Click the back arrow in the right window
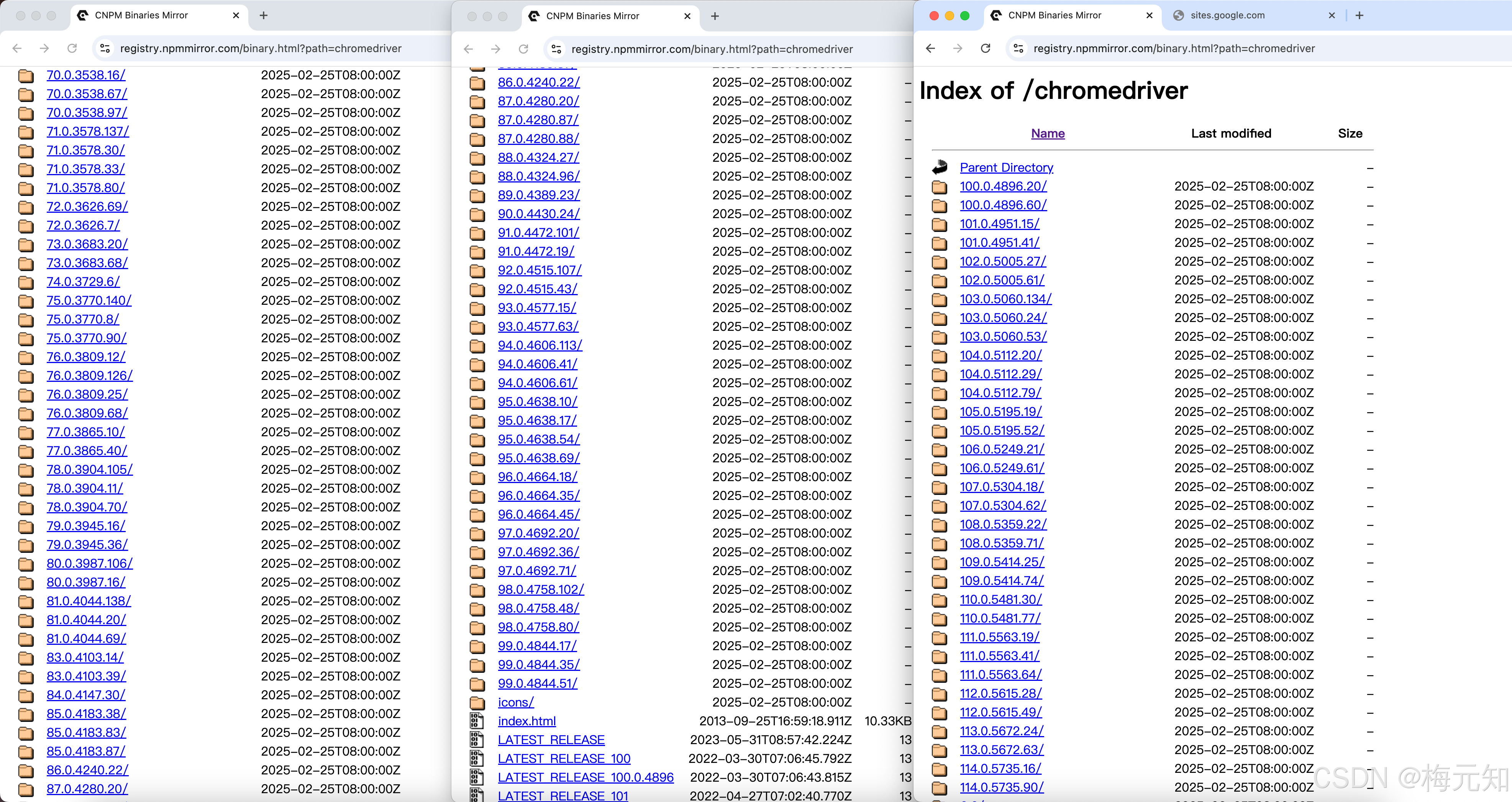Image resolution: width=1512 pixels, height=802 pixels. [x=930, y=48]
